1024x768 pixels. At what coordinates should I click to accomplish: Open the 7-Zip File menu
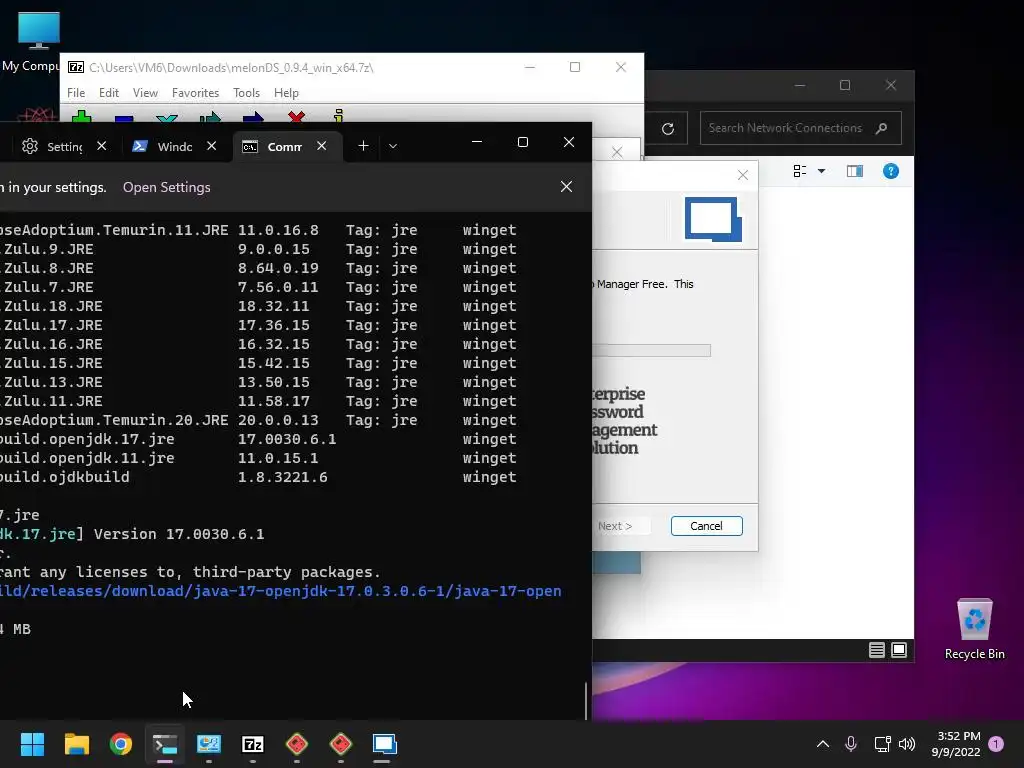point(76,93)
